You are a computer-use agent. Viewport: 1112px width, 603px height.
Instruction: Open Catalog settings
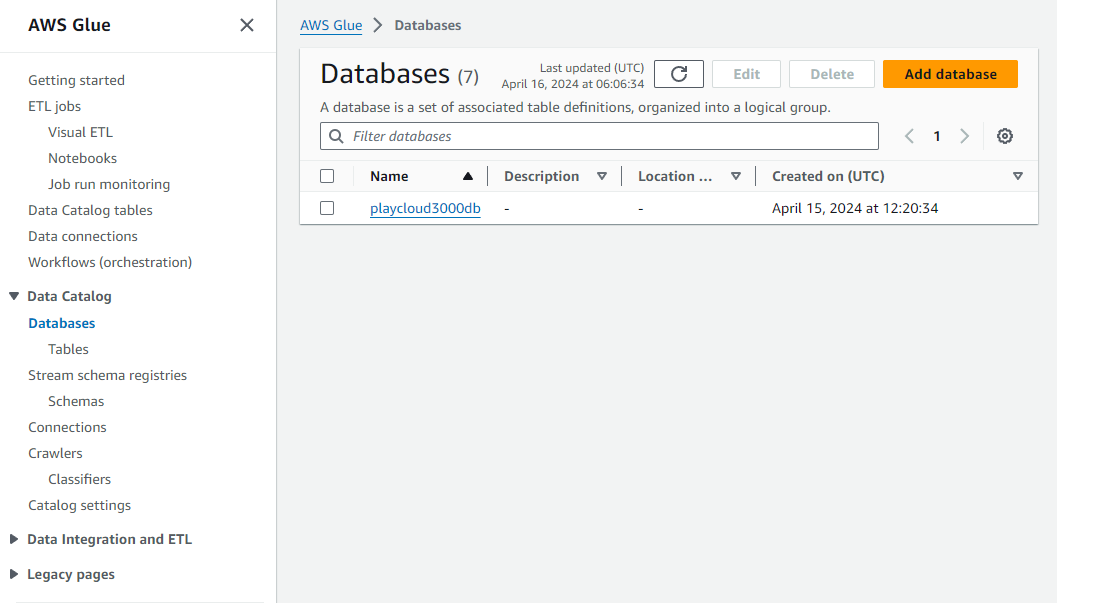click(x=79, y=505)
